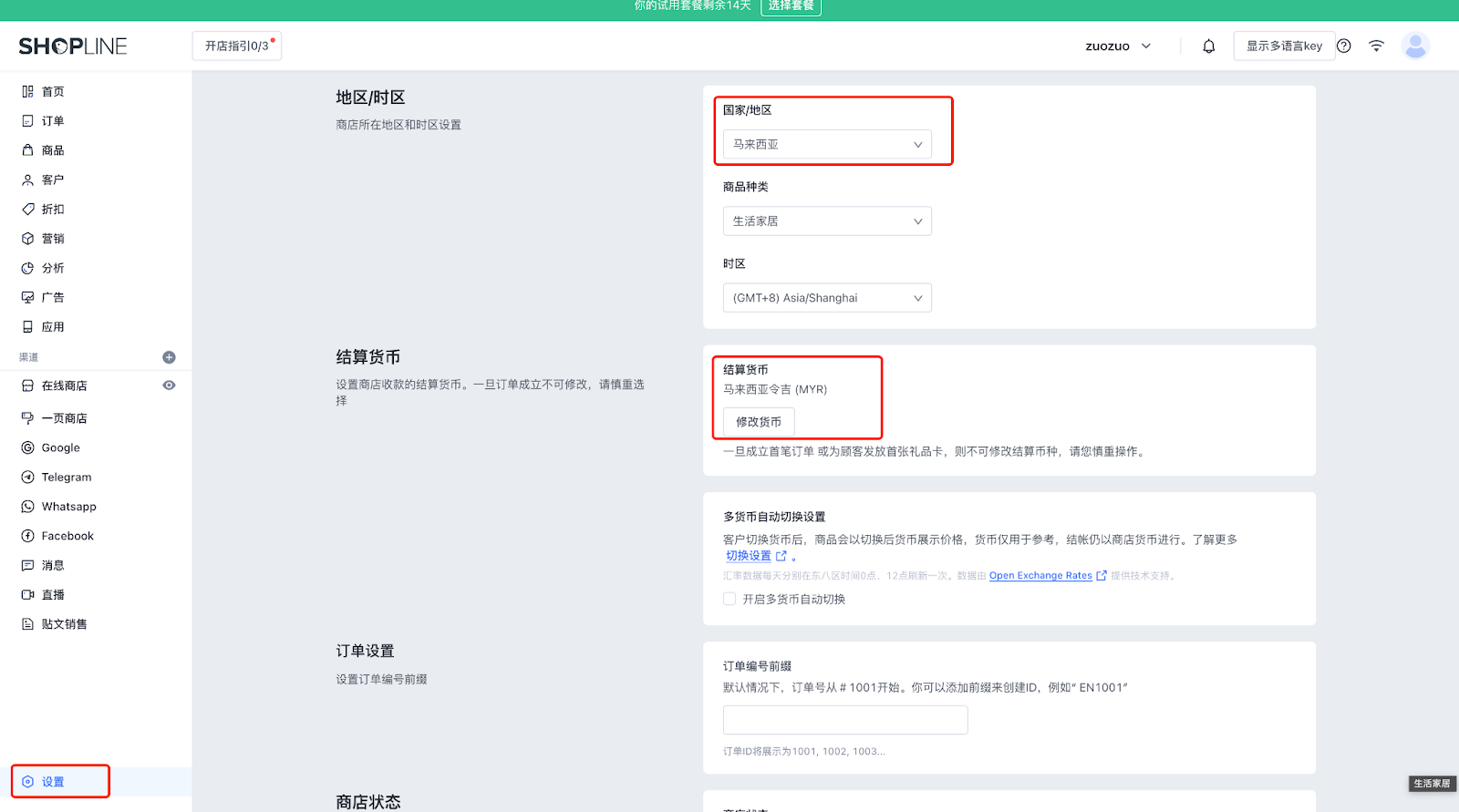The image size is (1459, 812).
Task: Open the user avatar profile
Action: [x=1416, y=46]
